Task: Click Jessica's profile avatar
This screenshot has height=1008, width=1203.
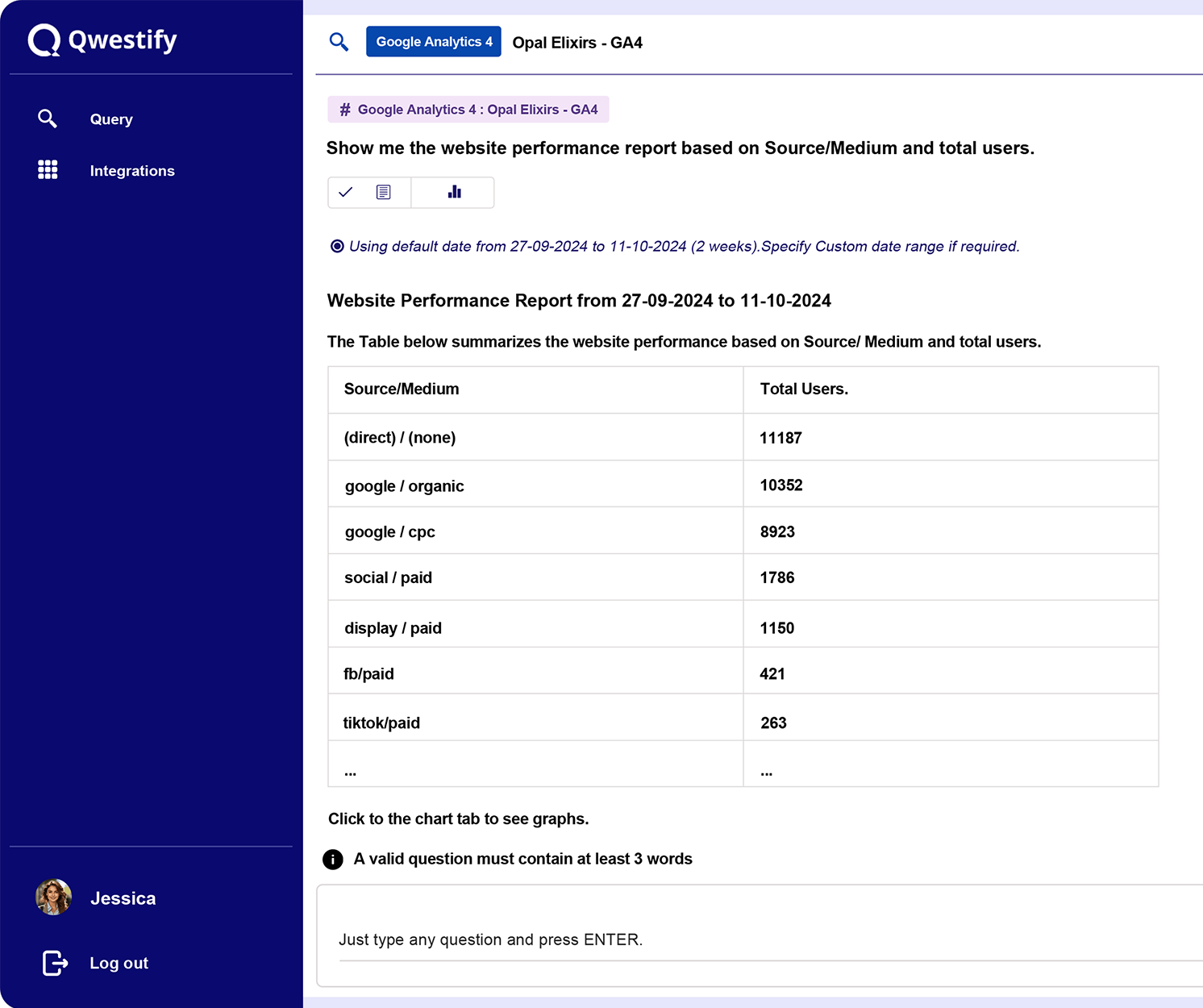Action: 54,898
